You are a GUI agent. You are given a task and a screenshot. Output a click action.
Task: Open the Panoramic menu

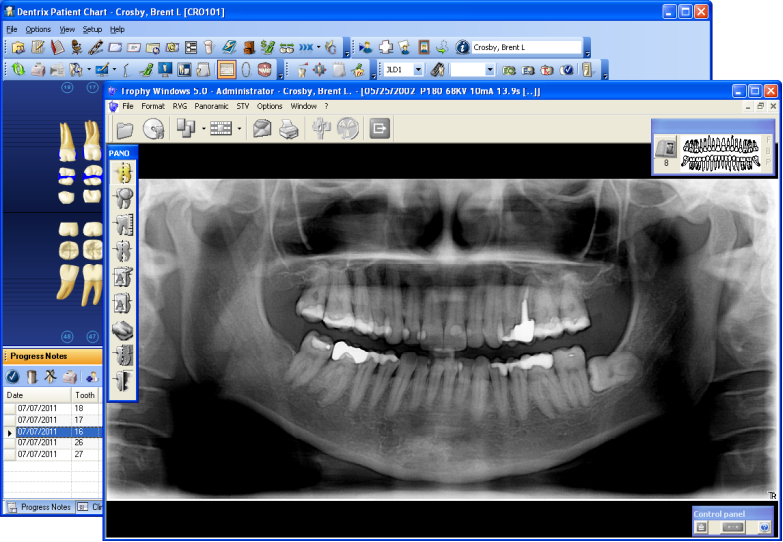point(211,106)
